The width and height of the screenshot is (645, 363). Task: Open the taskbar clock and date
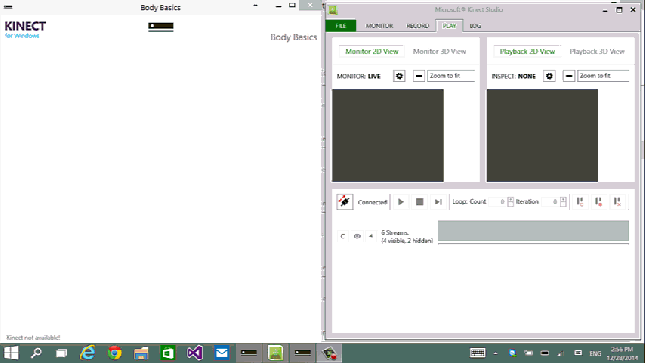(x=622, y=354)
